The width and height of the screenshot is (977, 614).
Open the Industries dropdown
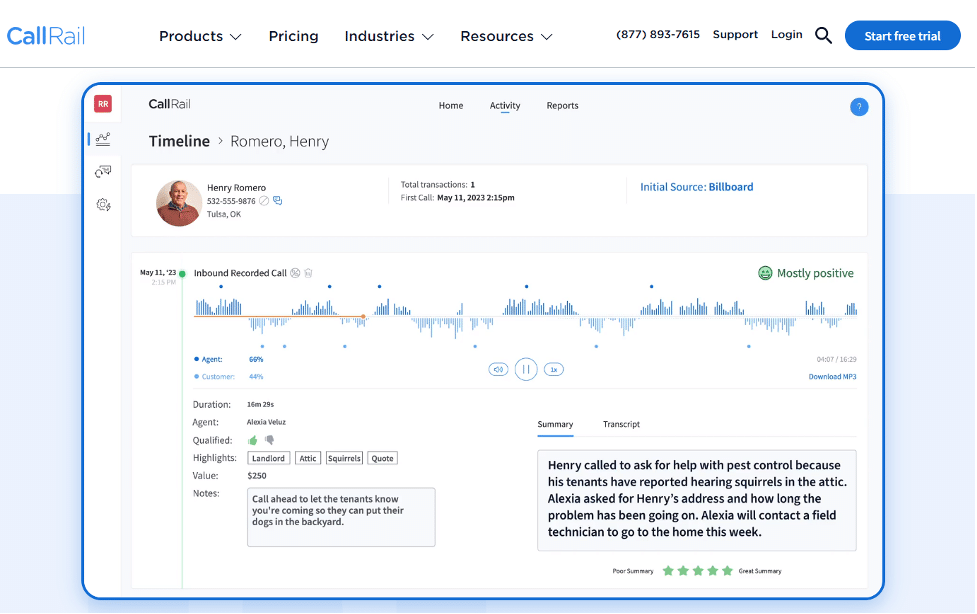388,36
